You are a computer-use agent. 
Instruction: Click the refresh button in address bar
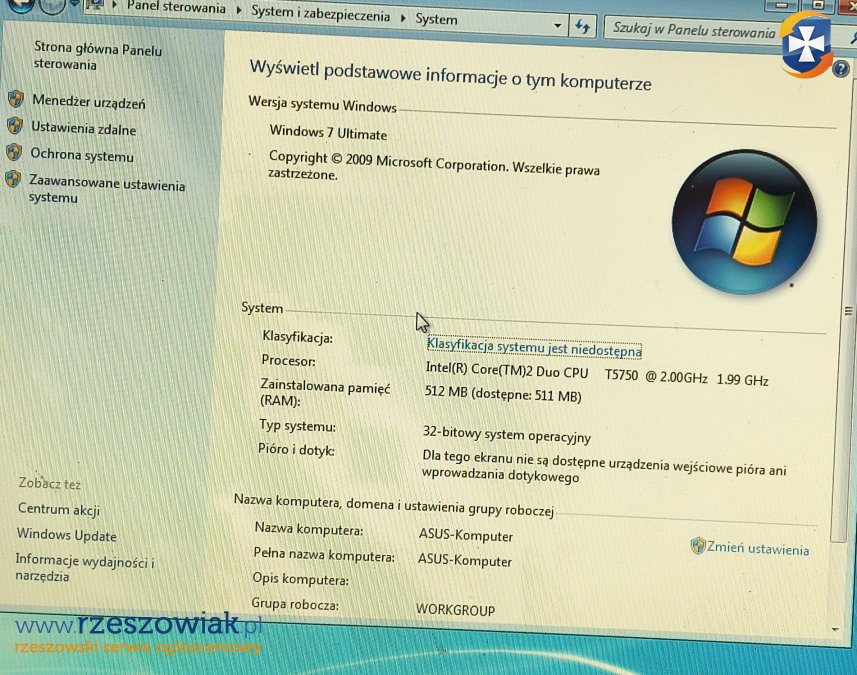(582, 25)
